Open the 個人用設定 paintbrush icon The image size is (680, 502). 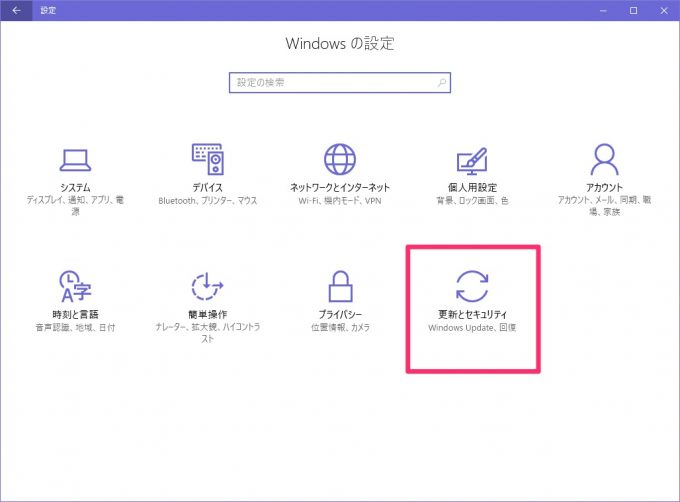472,160
